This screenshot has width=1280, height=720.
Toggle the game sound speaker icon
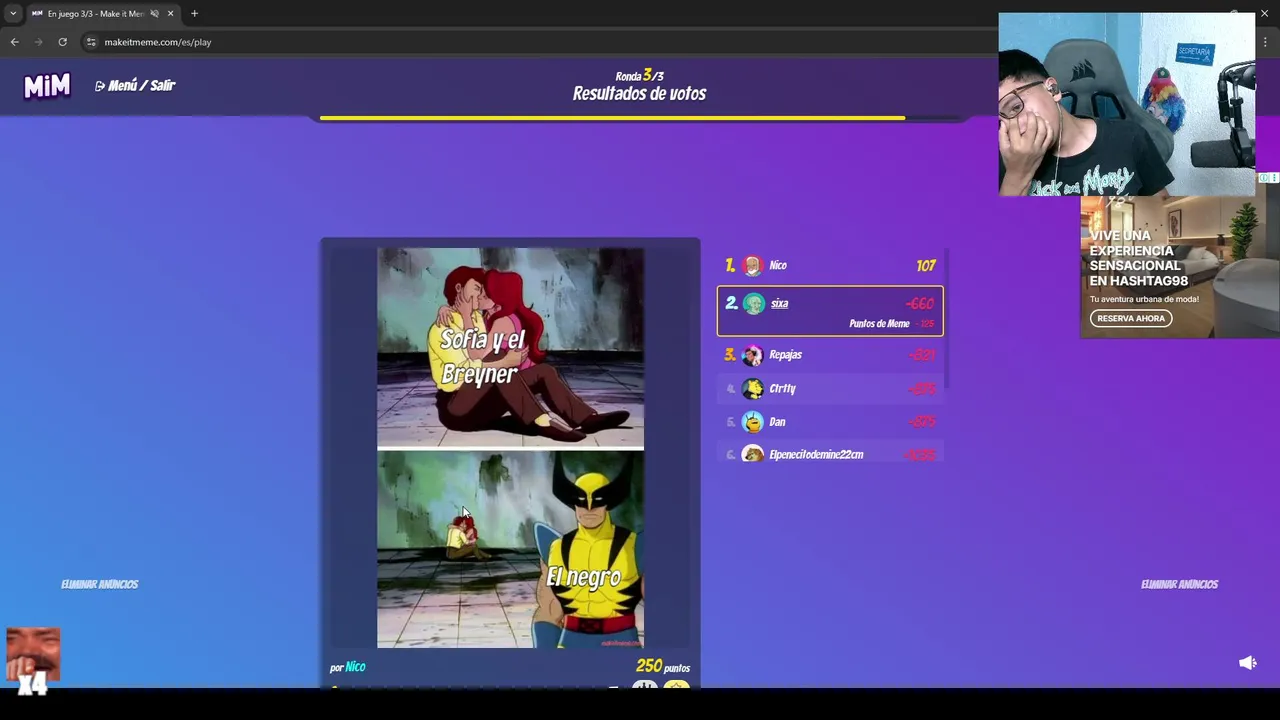click(1248, 663)
